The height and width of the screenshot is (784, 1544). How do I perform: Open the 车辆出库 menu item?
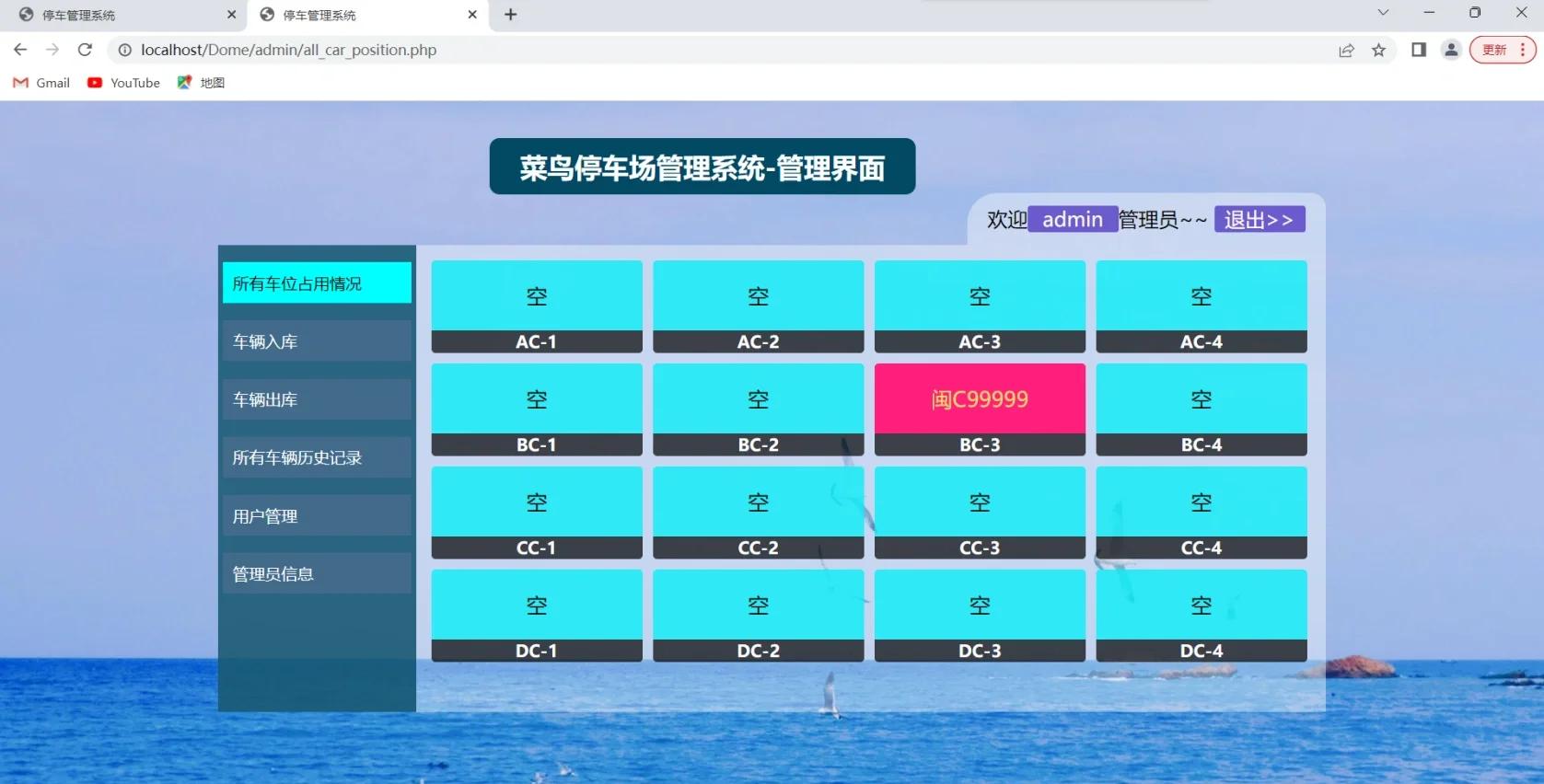tap(317, 399)
